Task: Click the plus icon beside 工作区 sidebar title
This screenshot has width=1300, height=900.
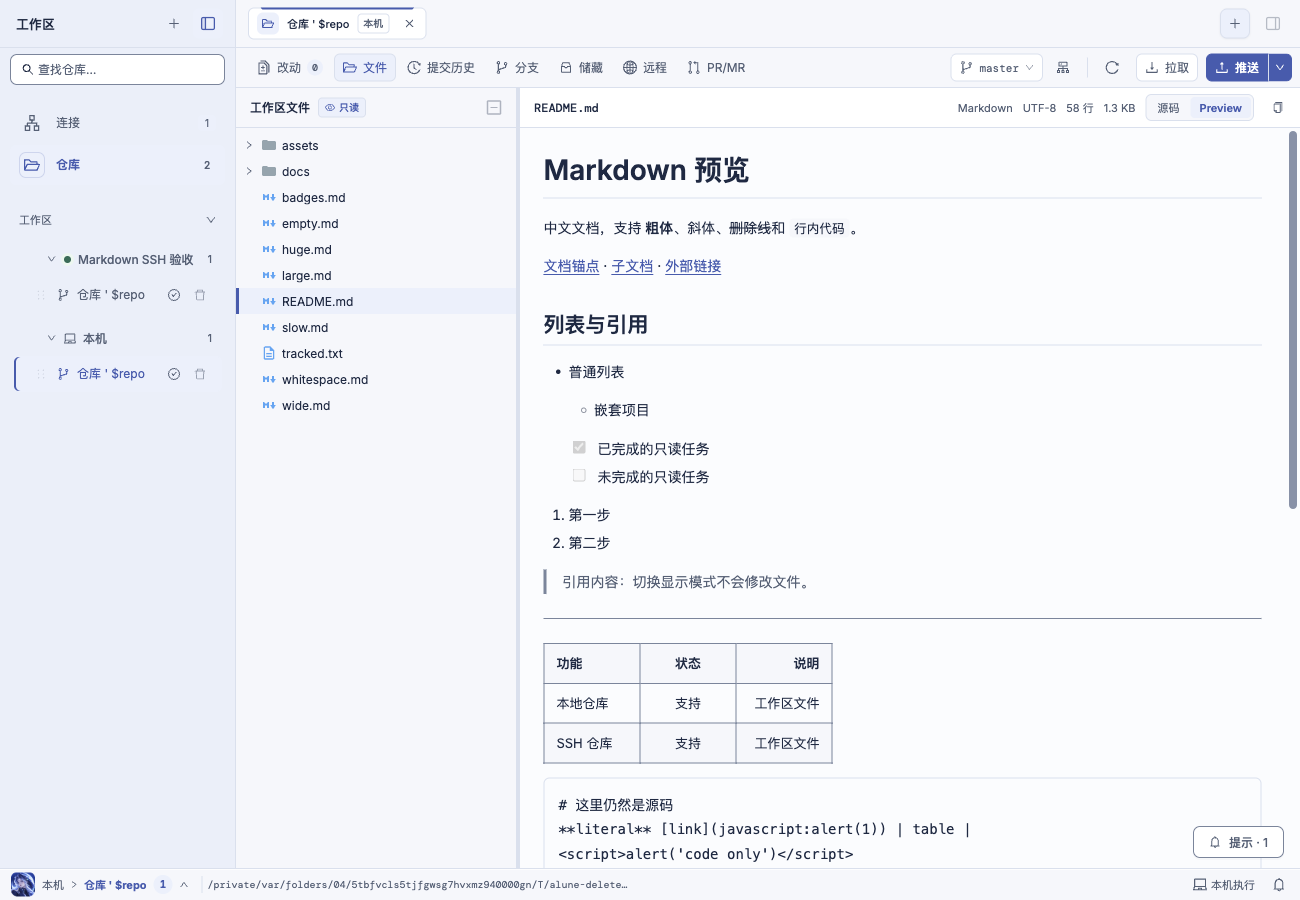Action: point(174,24)
